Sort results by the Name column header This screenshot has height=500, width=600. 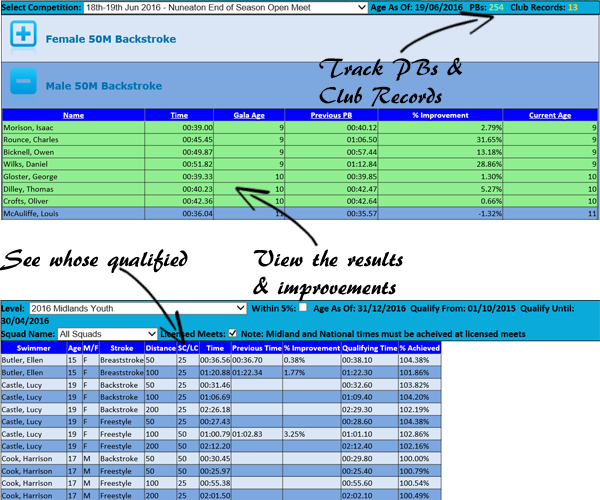coord(73,115)
